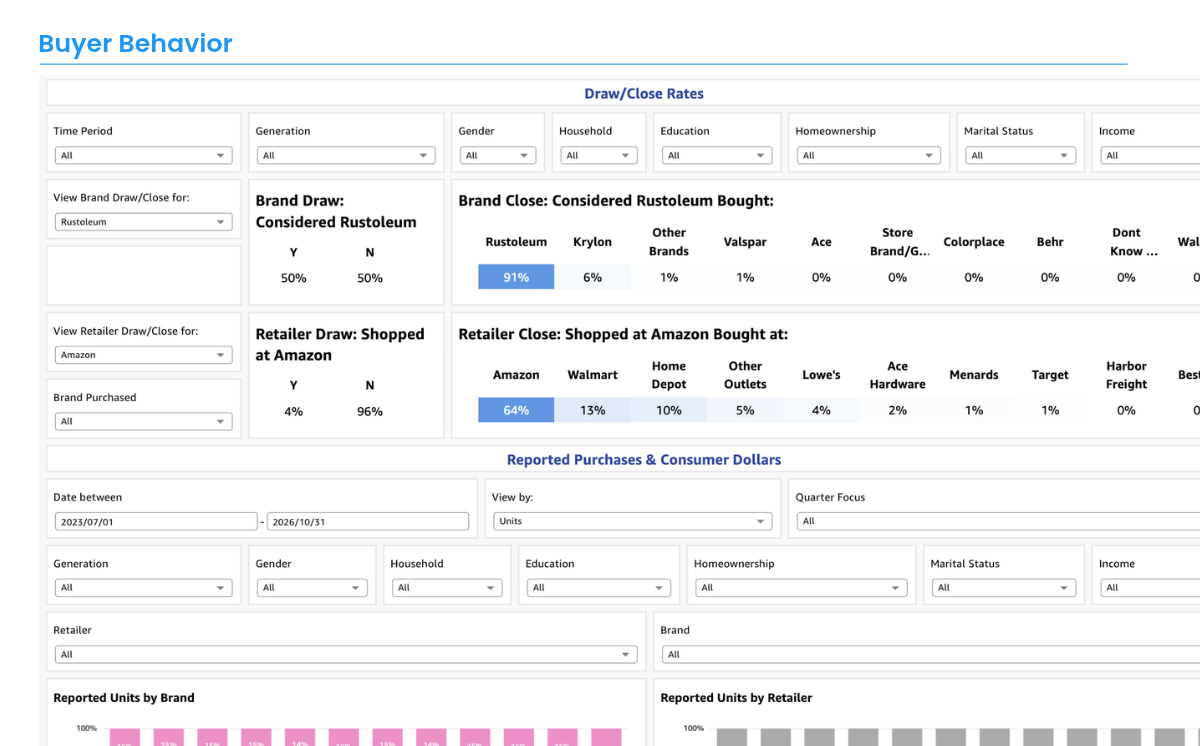Viewport: 1200px width, 746px height.
Task: Open Household dropdown in Reported Purchases section
Action: coord(447,588)
